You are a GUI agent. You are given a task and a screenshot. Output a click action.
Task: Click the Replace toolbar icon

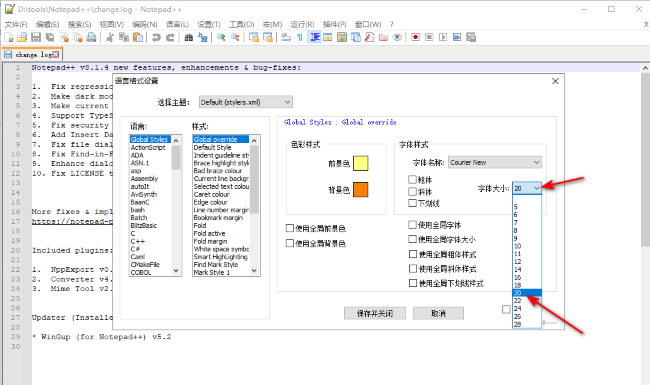[x=203, y=38]
